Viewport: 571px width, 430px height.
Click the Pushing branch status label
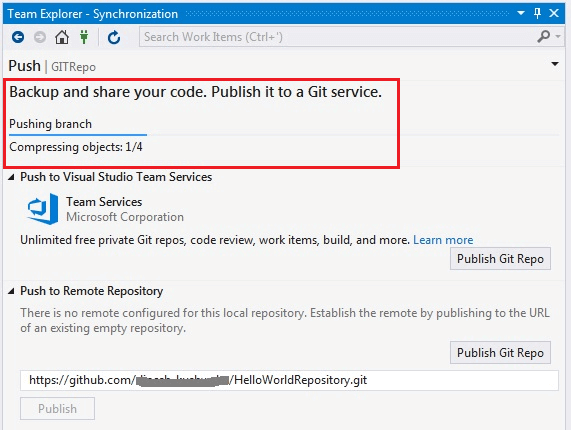click(50, 124)
